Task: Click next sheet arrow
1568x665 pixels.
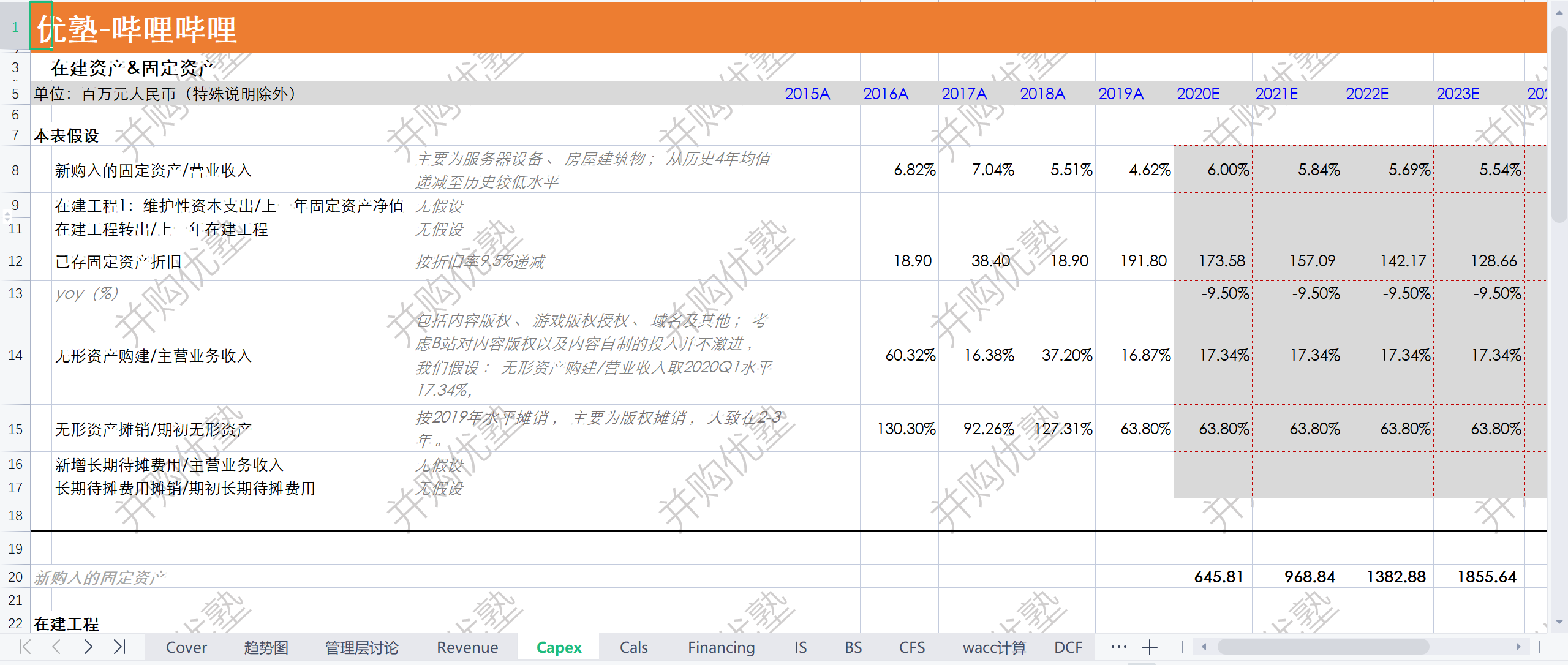Action: pos(88,647)
